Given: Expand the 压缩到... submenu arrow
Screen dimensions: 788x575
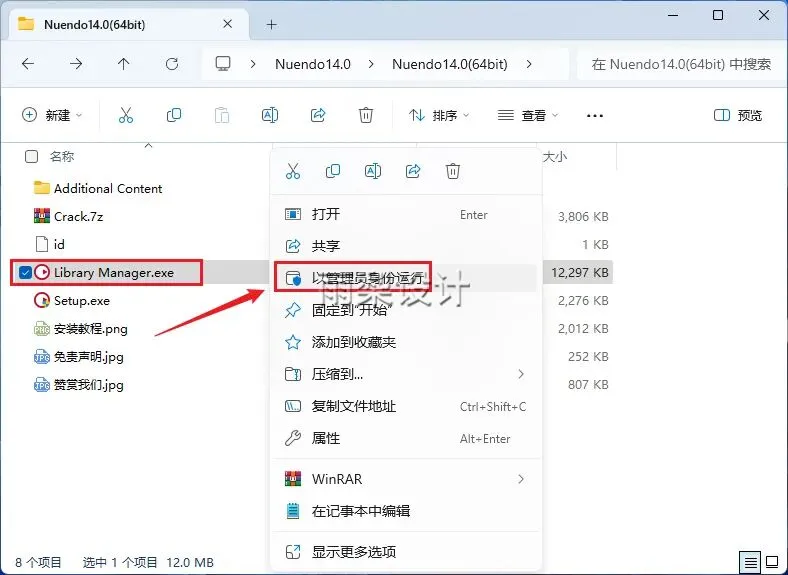Looking at the screenshot, I should pyautogui.click(x=521, y=374).
